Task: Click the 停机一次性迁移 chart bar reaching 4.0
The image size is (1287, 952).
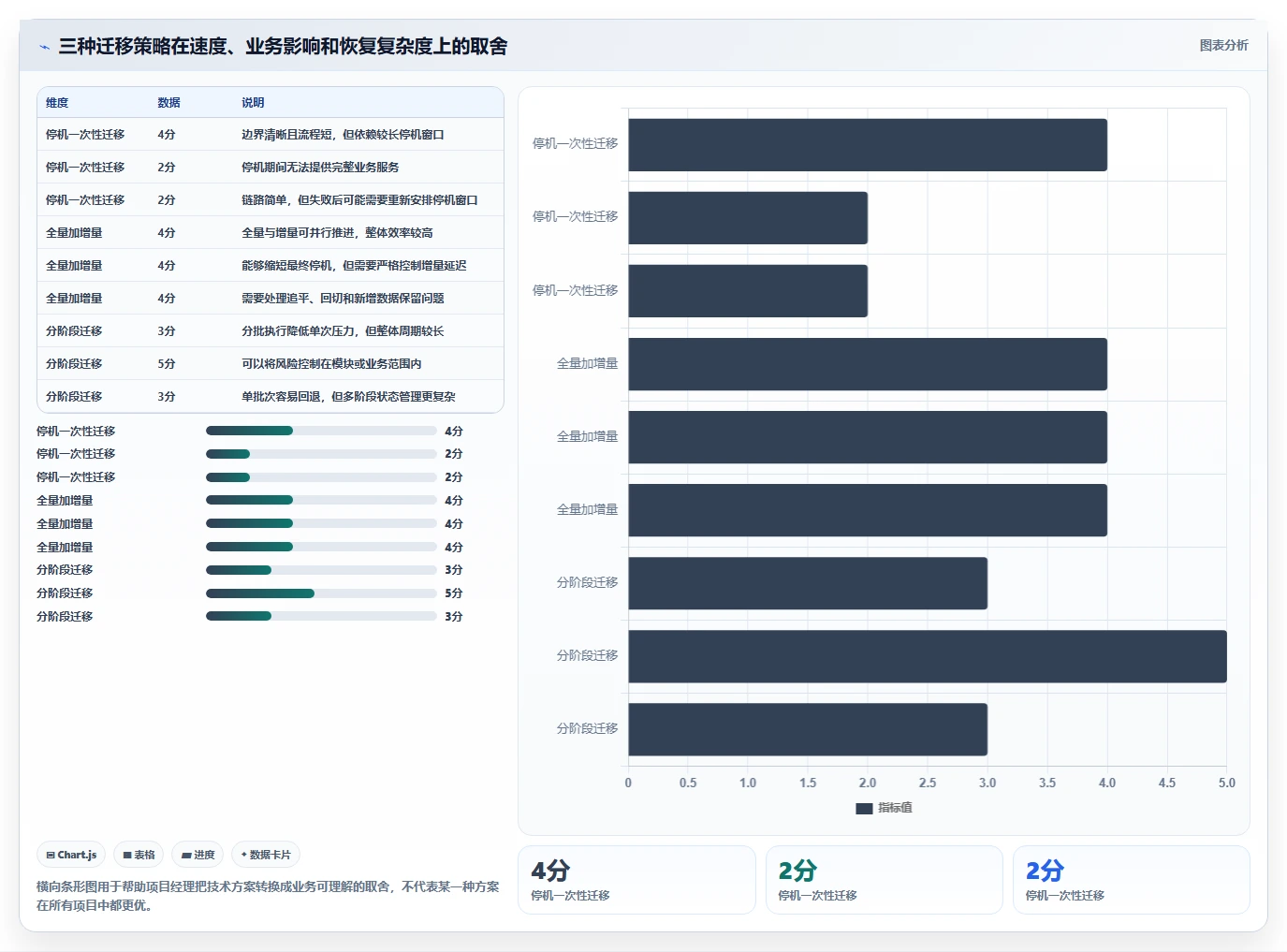Action: pyautogui.click(x=868, y=145)
